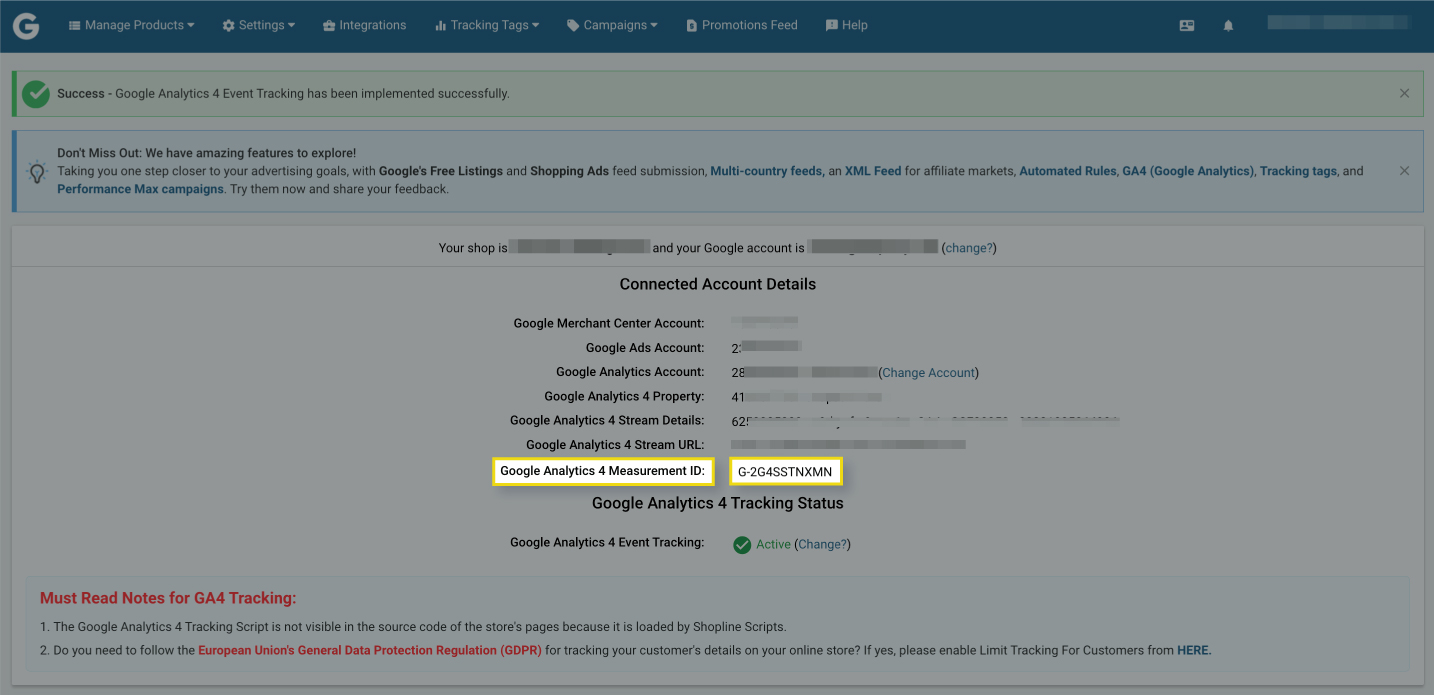The height and width of the screenshot is (695, 1434).
Task: Click the green Active status check icon
Action: (742, 545)
